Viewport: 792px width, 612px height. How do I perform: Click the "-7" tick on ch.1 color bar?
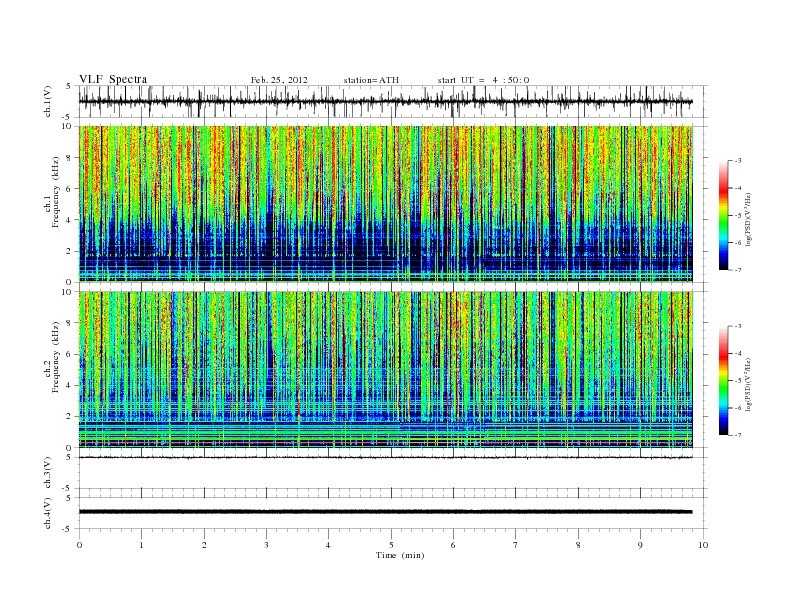(x=738, y=270)
